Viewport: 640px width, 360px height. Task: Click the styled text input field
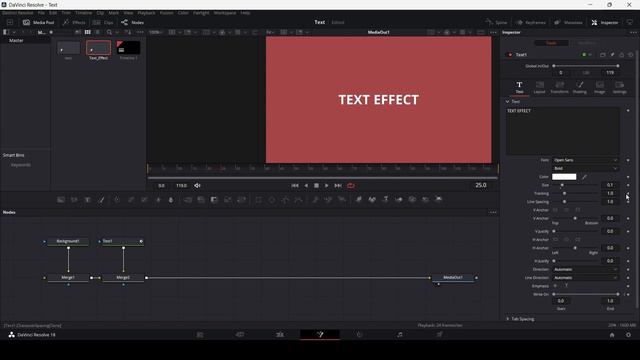coord(563,131)
